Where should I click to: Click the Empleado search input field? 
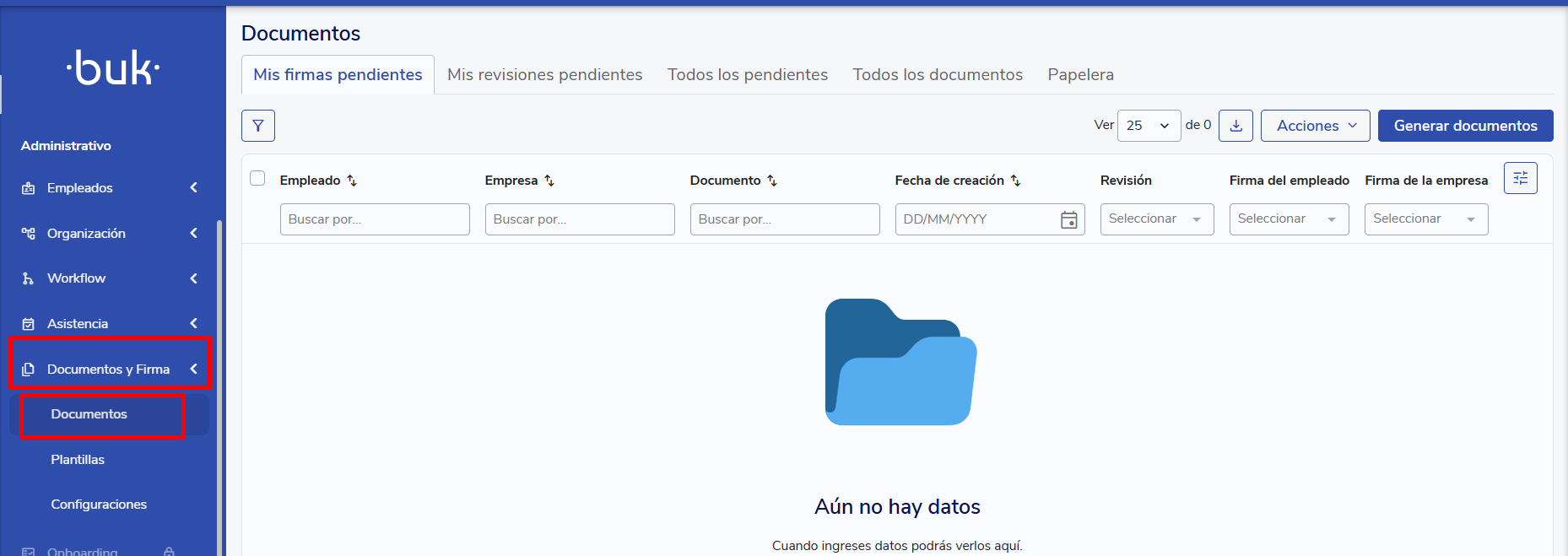[375, 219]
